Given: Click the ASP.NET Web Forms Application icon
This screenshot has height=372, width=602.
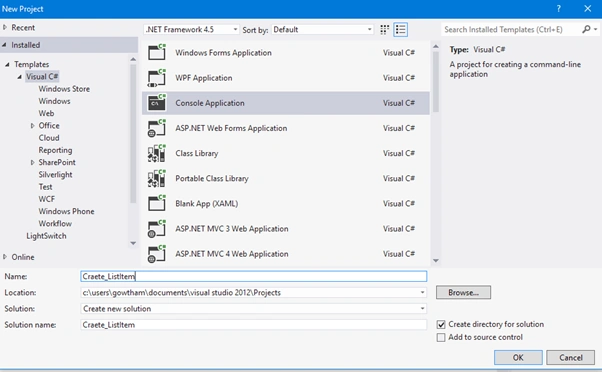Looking at the screenshot, I should (157, 128).
